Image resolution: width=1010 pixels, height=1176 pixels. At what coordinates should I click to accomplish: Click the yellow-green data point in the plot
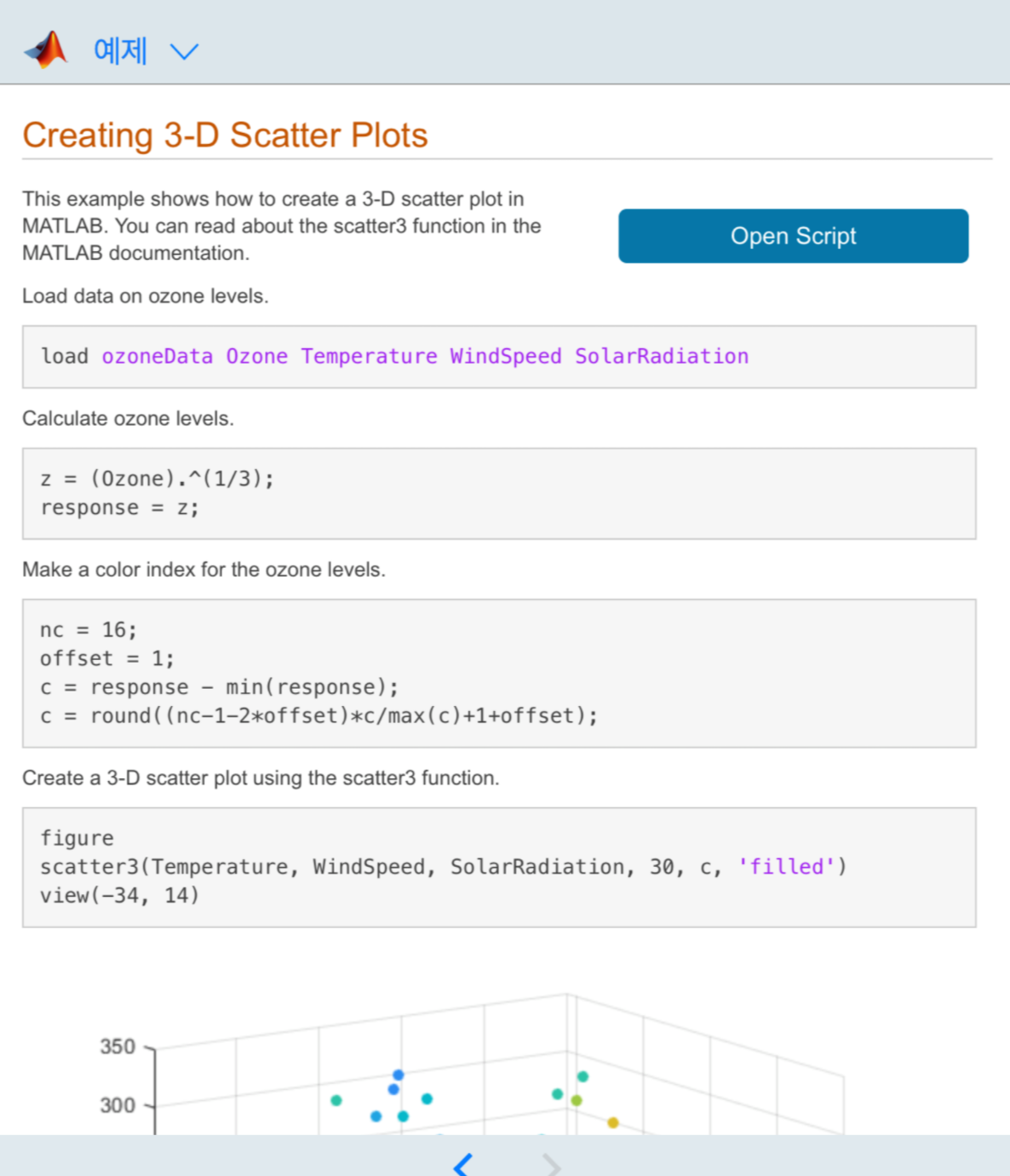577,1100
